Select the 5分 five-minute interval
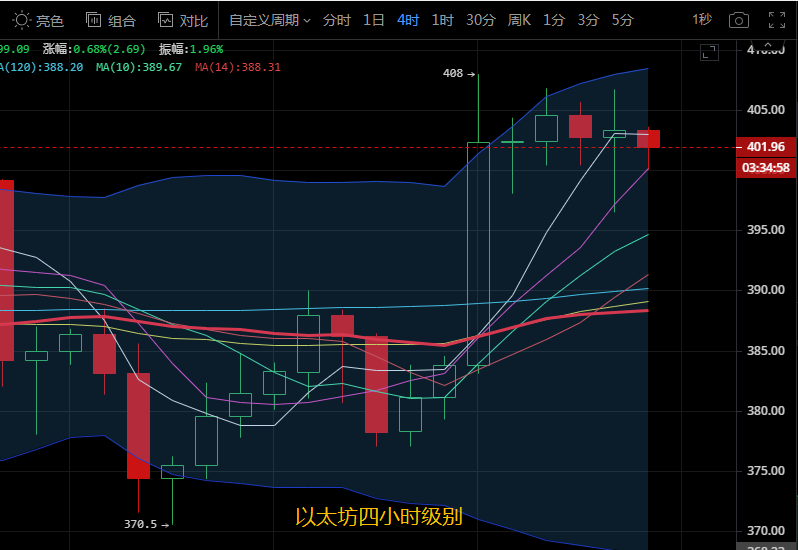Screen dimensions: 798x550 pyautogui.click(x=622, y=20)
